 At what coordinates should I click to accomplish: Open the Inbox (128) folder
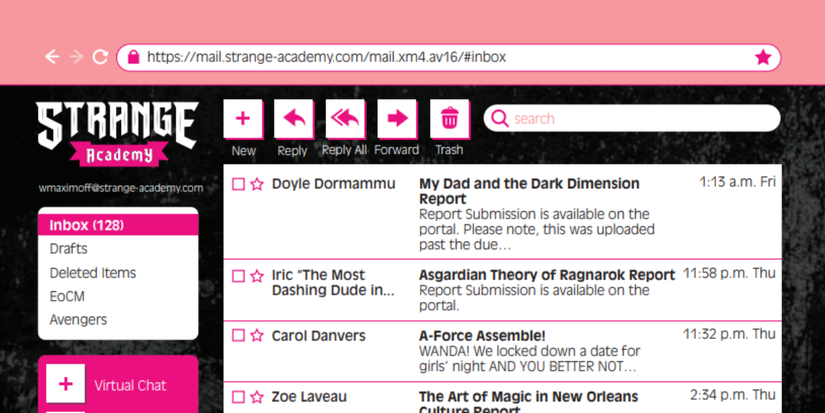tap(118, 225)
